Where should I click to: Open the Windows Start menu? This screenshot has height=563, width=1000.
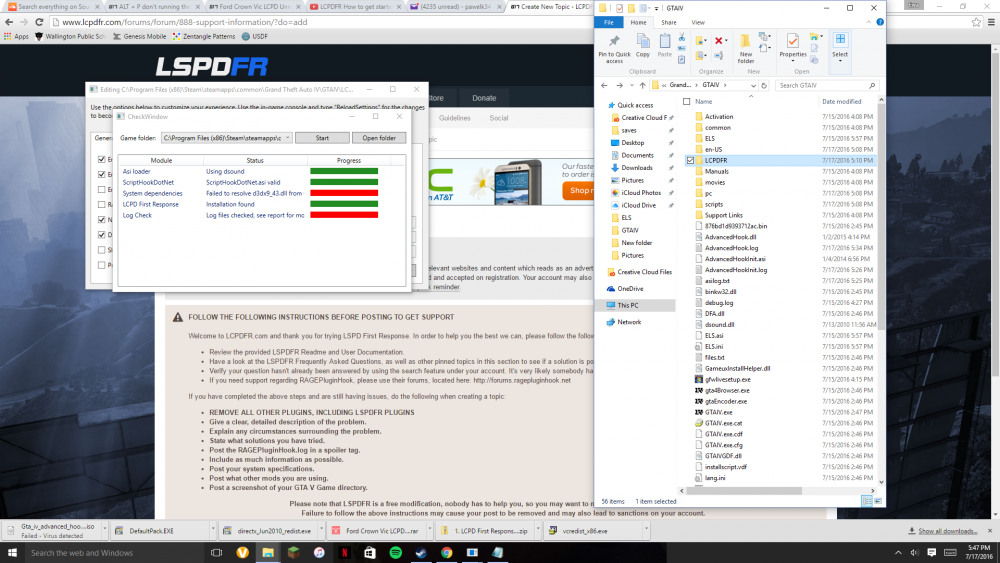click(11, 552)
